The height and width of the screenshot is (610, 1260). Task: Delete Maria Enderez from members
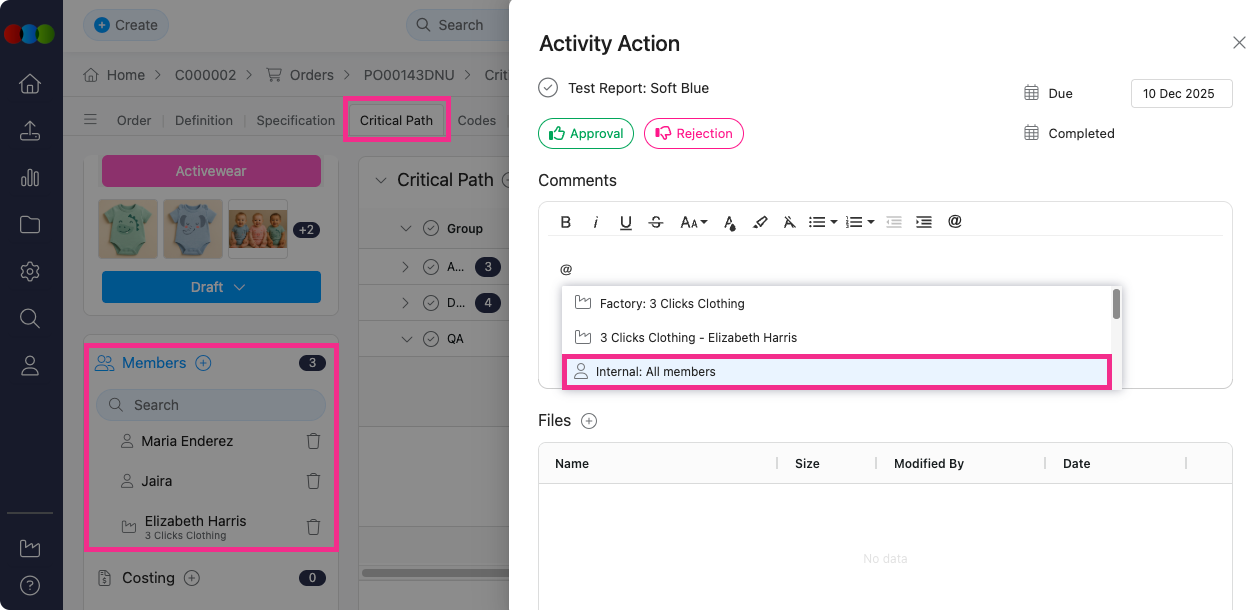(313, 441)
